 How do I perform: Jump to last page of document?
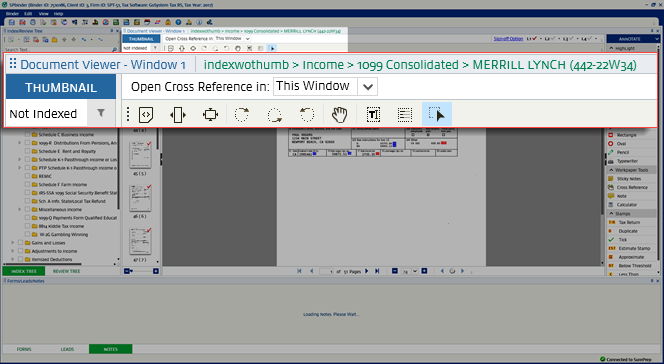[377, 271]
